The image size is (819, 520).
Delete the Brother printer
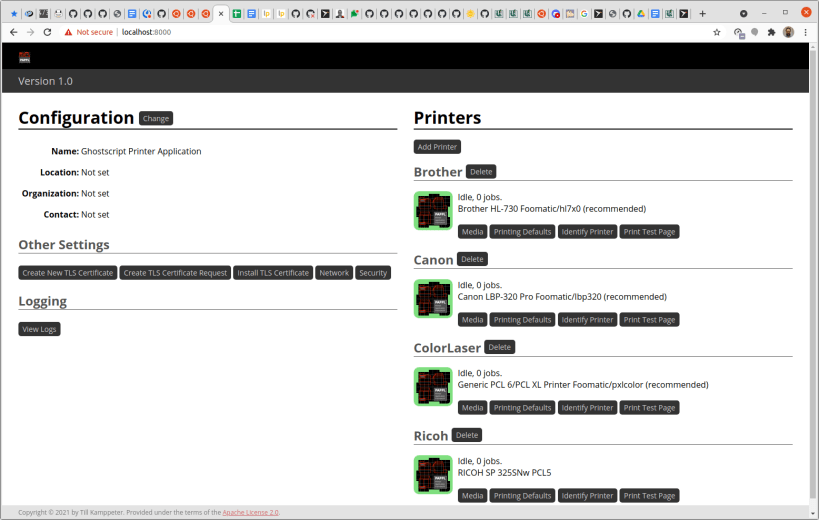pyautogui.click(x=481, y=172)
